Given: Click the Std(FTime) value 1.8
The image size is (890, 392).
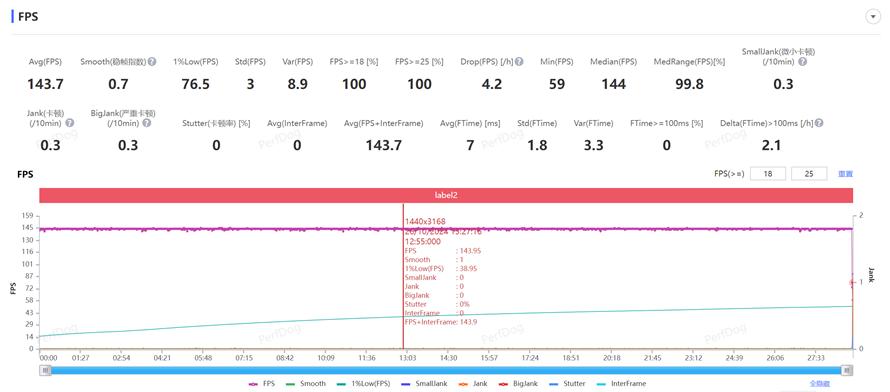Looking at the screenshot, I should coord(537,146).
